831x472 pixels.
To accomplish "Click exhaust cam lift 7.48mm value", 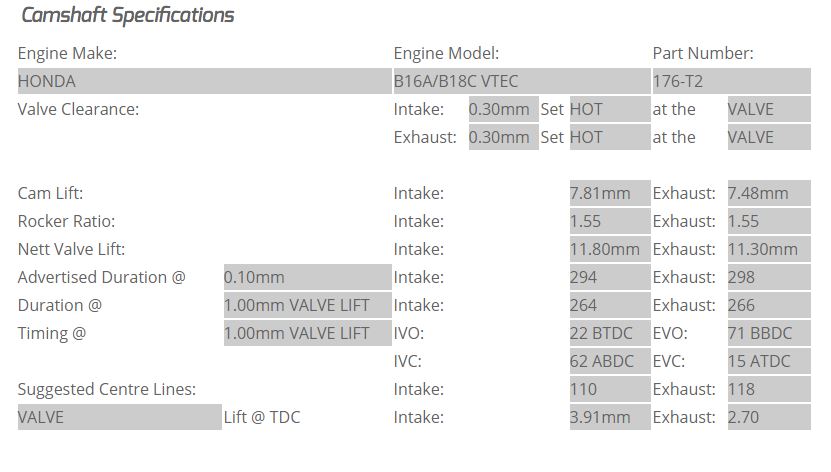I will click(769, 193).
